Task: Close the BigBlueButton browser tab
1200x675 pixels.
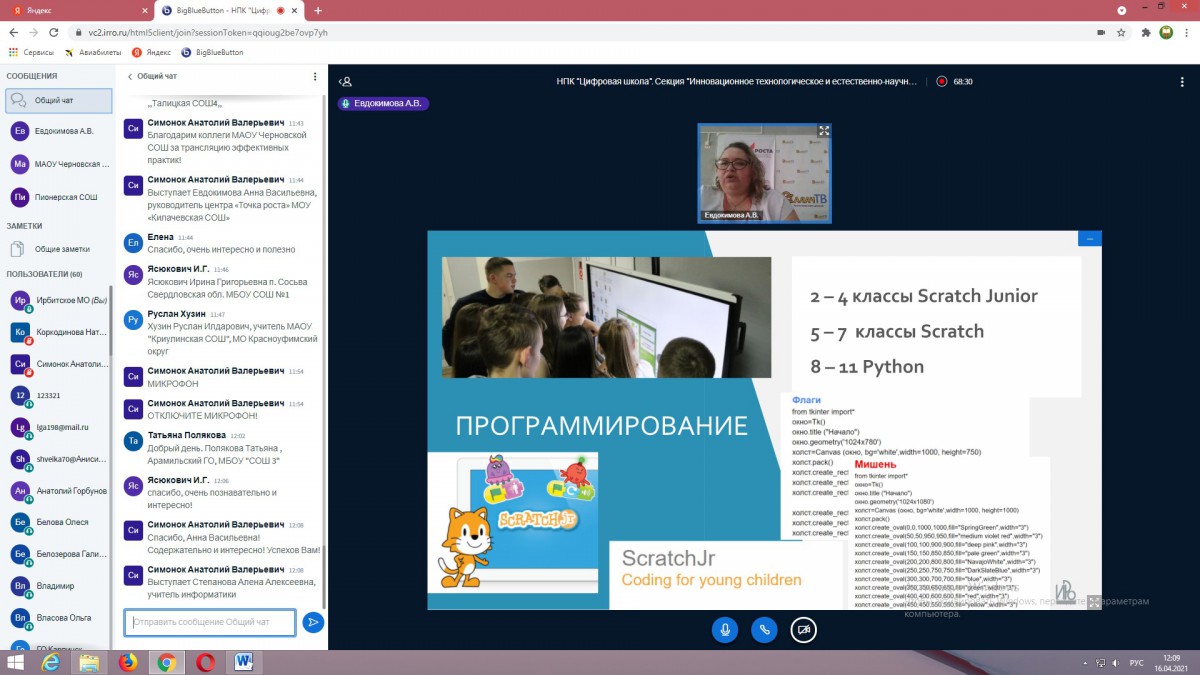Action: click(293, 11)
